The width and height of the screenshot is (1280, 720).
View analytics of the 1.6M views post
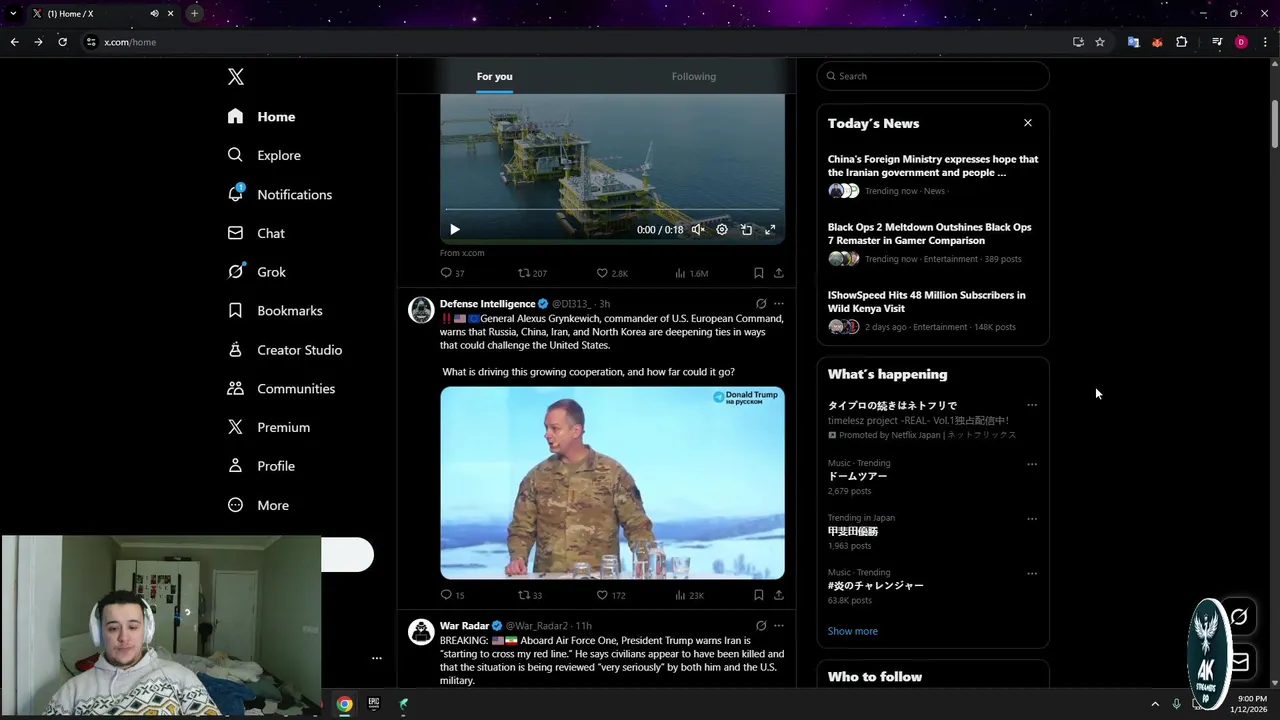coord(692,273)
